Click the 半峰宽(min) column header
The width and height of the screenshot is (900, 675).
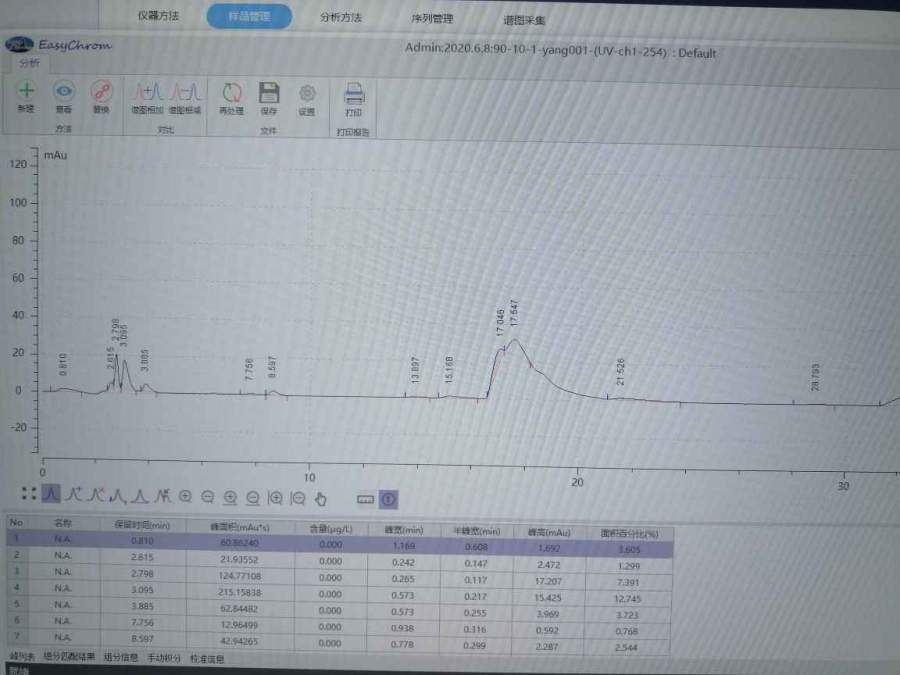[476, 532]
